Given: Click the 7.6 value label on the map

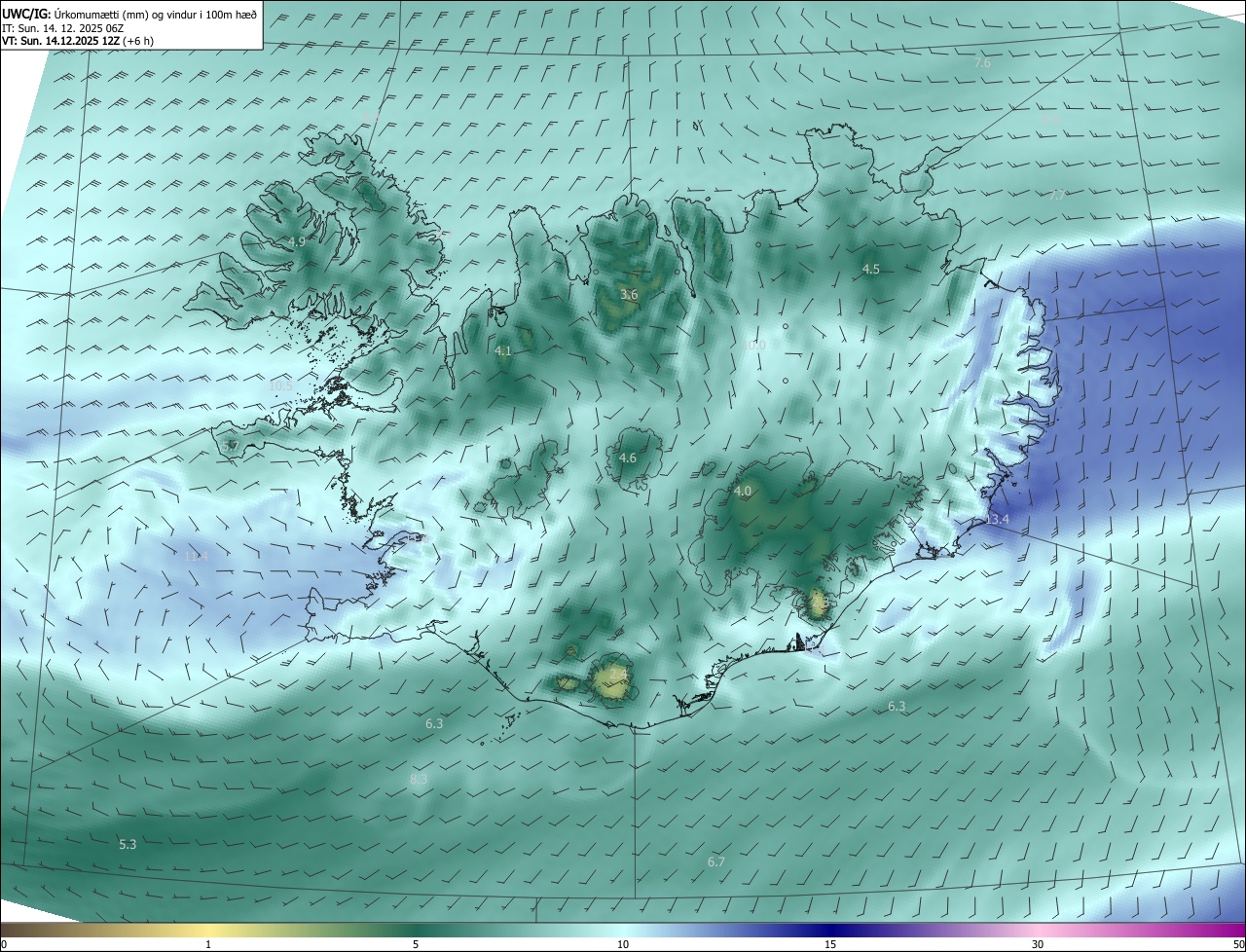Looking at the screenshot, I should (x=982, y=62).
